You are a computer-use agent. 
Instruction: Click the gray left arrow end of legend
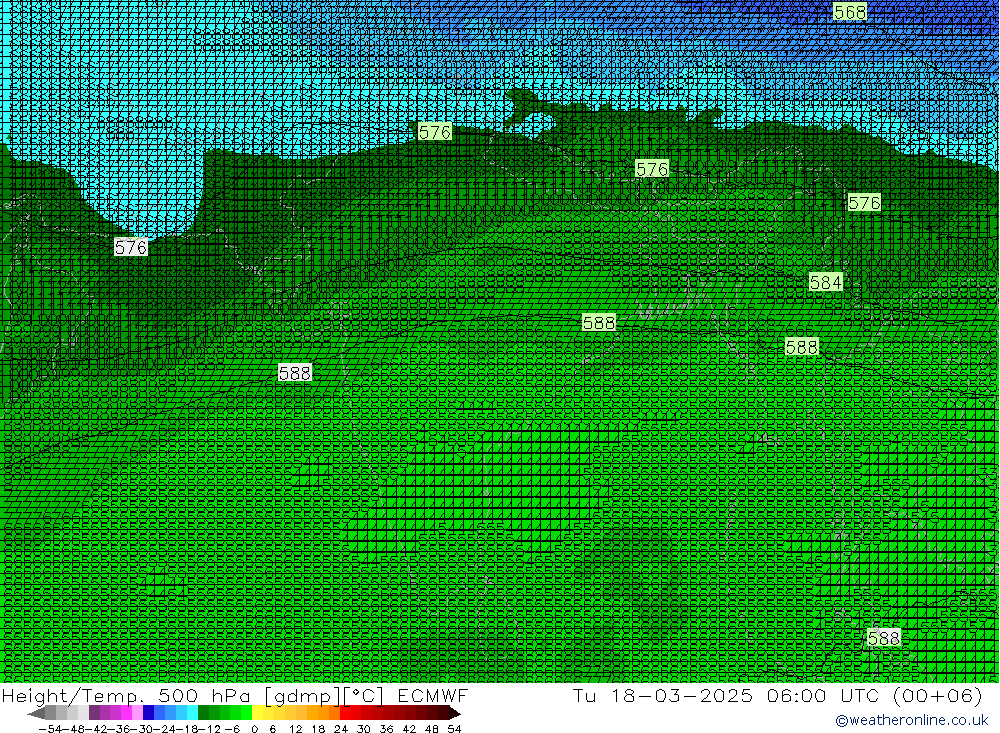[x=36, y=713]
